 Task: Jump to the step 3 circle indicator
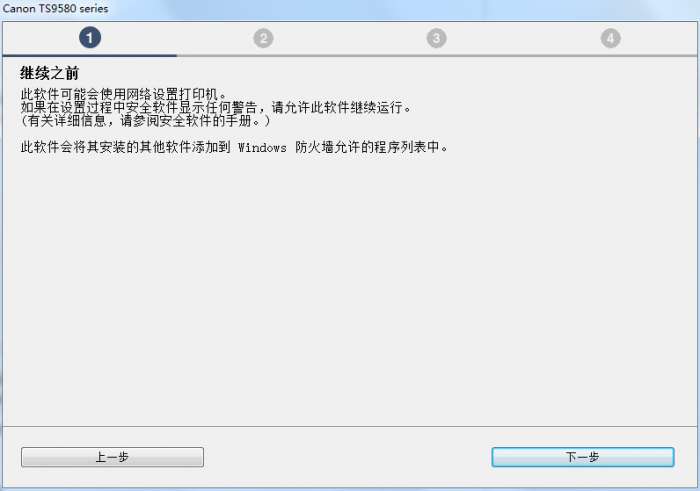point(437,38)
